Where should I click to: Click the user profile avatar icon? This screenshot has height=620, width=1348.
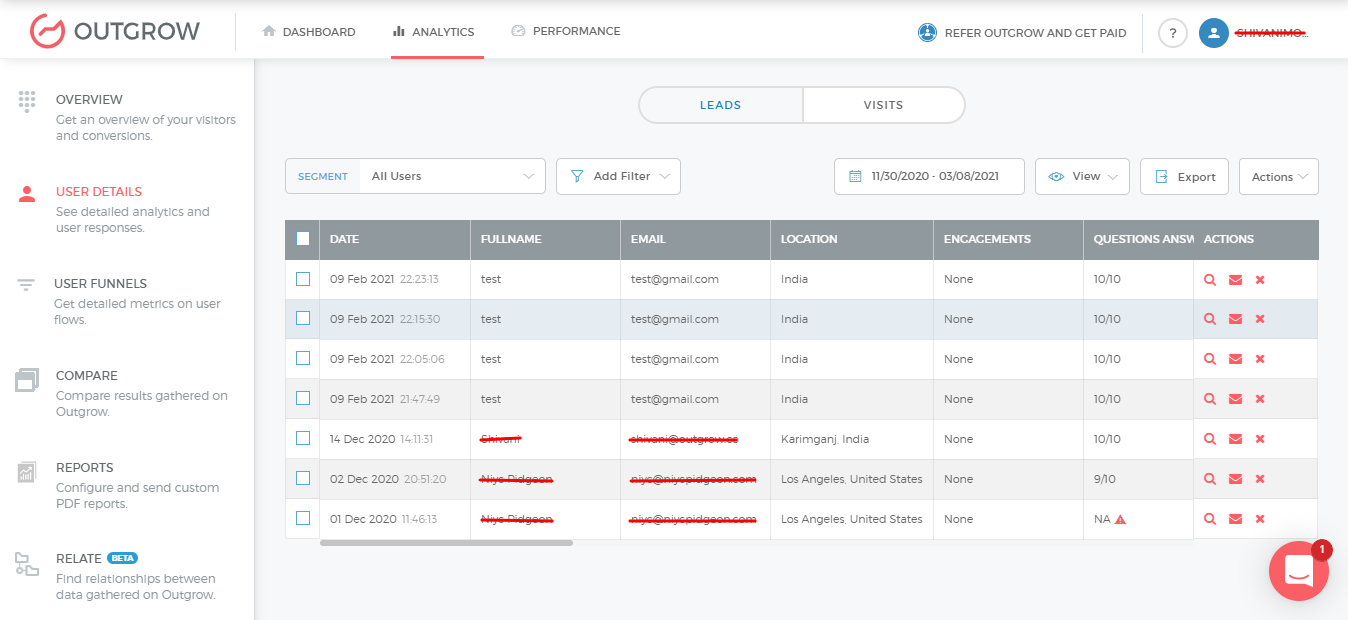[1214, 33]
